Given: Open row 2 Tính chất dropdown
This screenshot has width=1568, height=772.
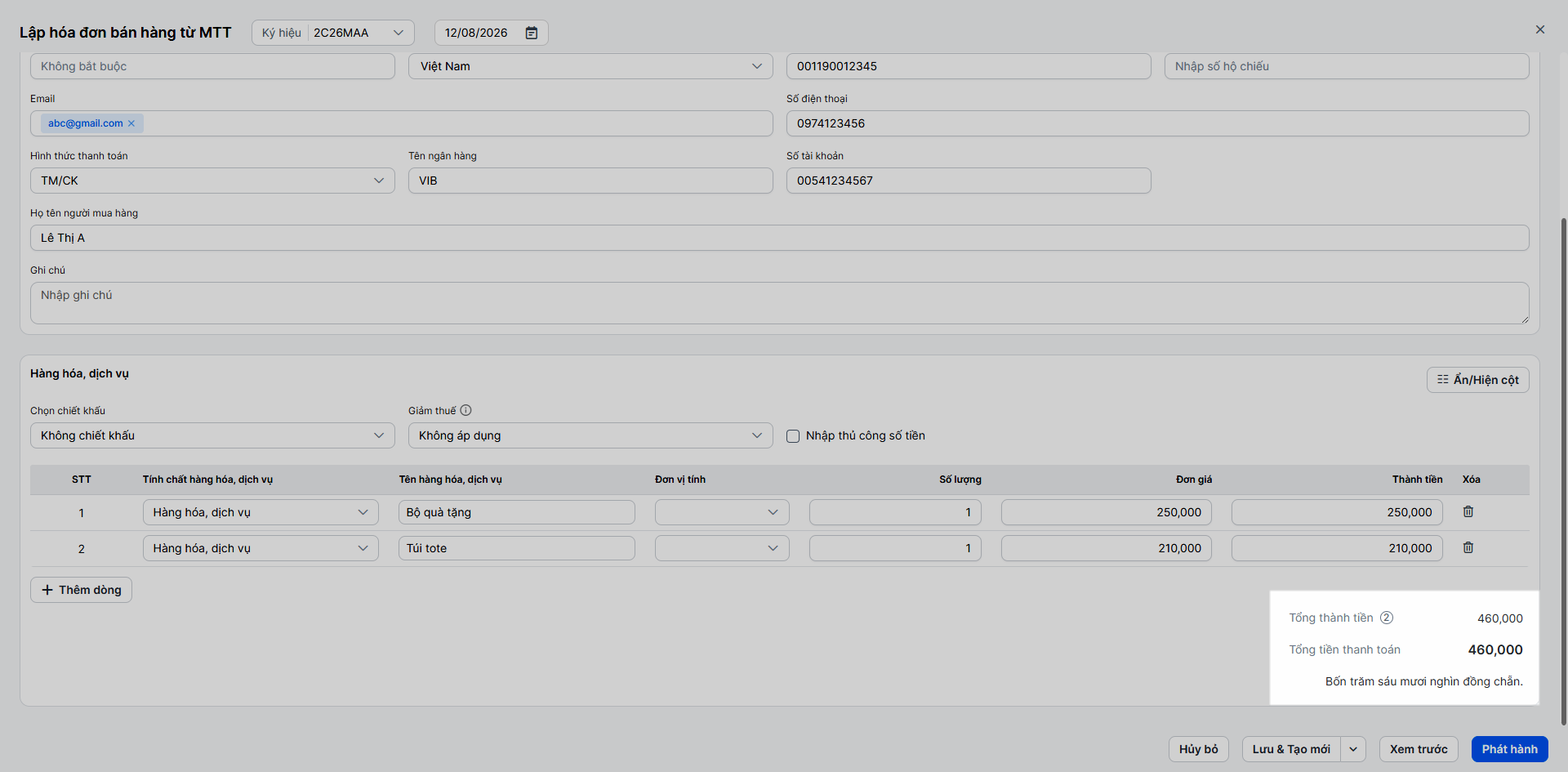Looking at the screenshot, I should tap(261, 548).
